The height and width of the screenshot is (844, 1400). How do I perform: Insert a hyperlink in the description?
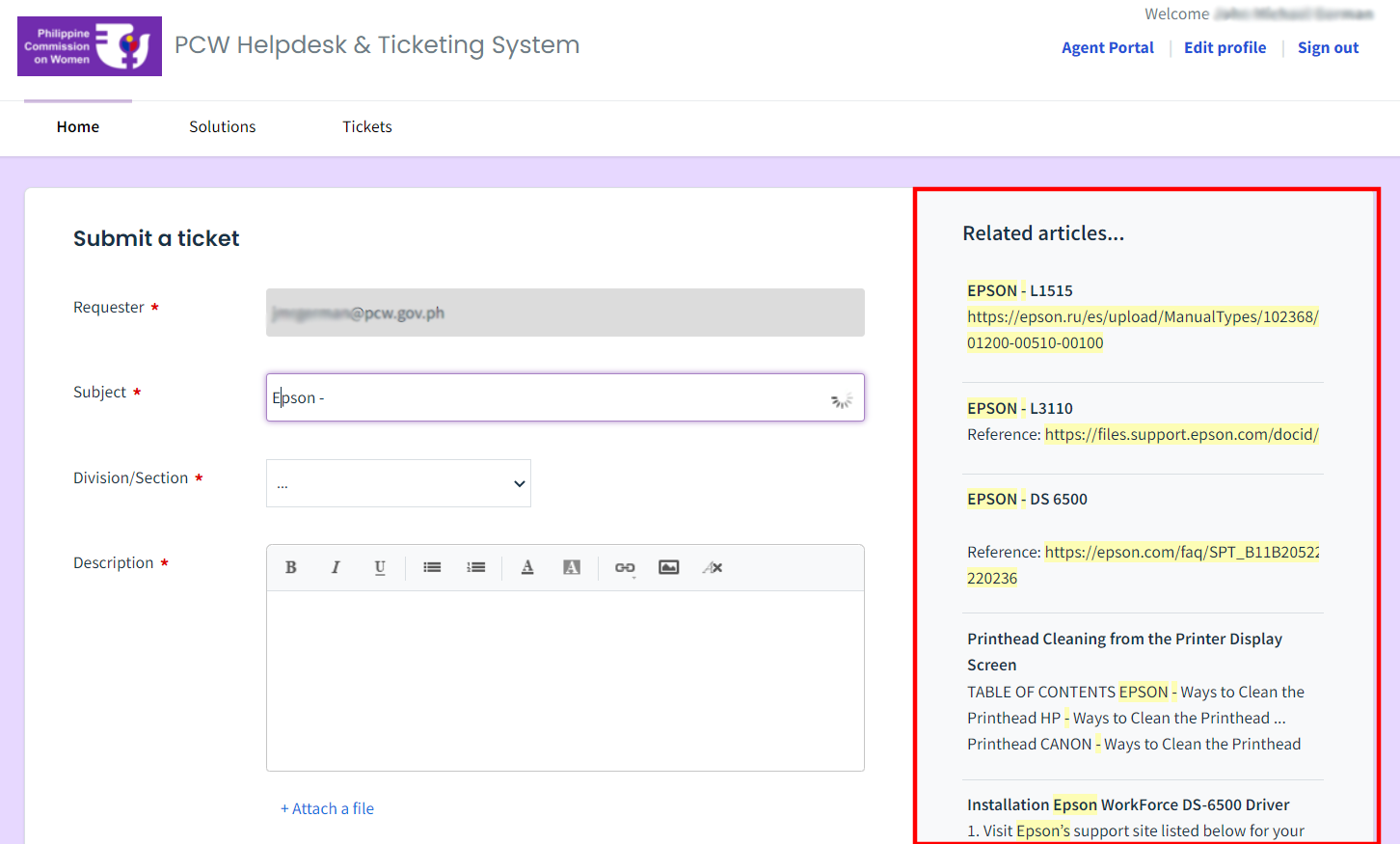pyautogui.click(x=625, y=567)
